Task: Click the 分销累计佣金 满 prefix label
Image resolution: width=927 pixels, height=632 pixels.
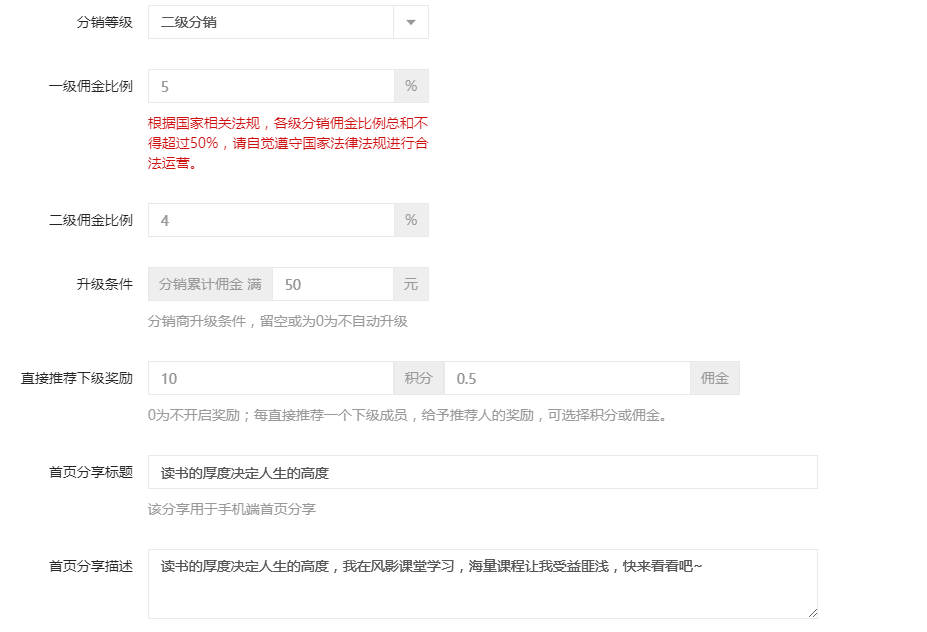Action: click(x=210, y=284)
